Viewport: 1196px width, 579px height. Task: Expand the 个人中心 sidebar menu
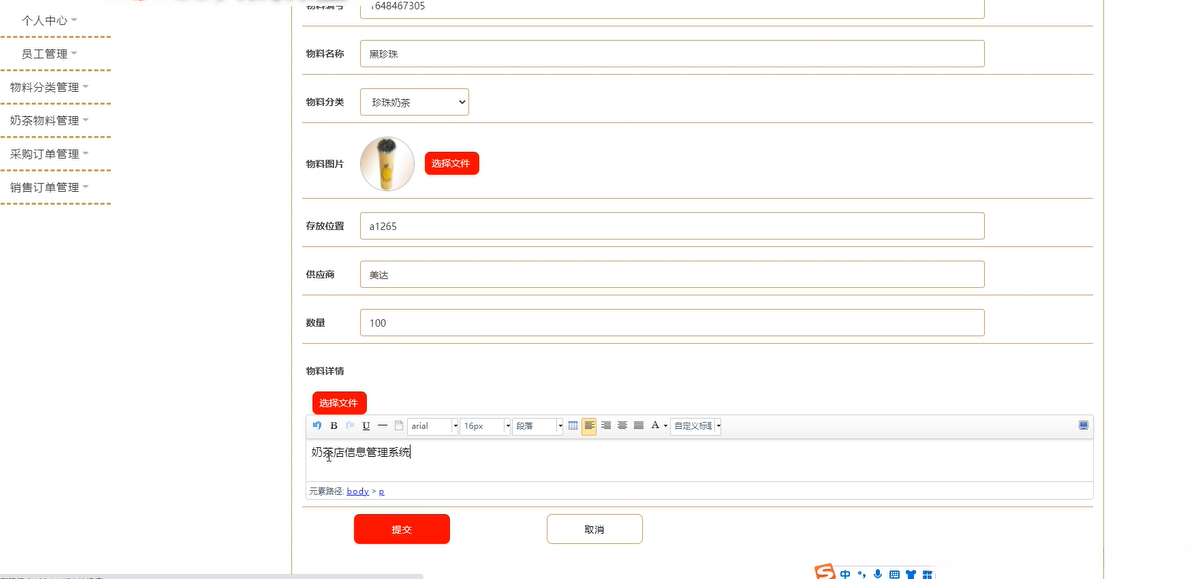click(x=50, y=21)
